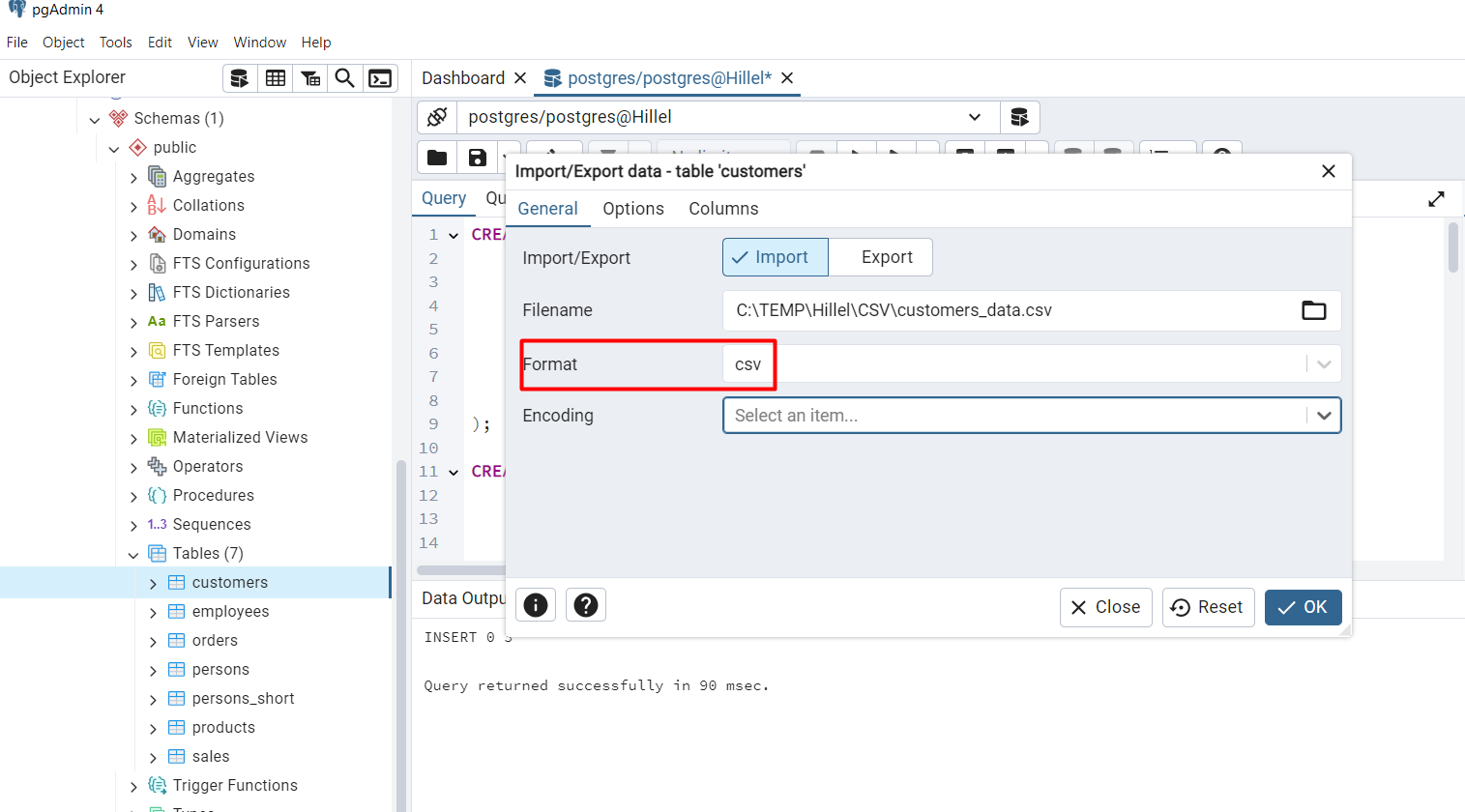
Task: Select the Procedures node
Action: point(213,496)
